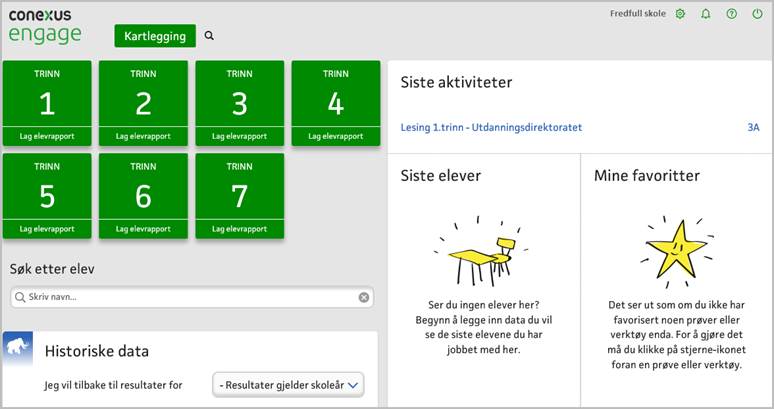Click the Conexus Engage logo
Screen dimensions: 774x409
[x=47, y=26]
